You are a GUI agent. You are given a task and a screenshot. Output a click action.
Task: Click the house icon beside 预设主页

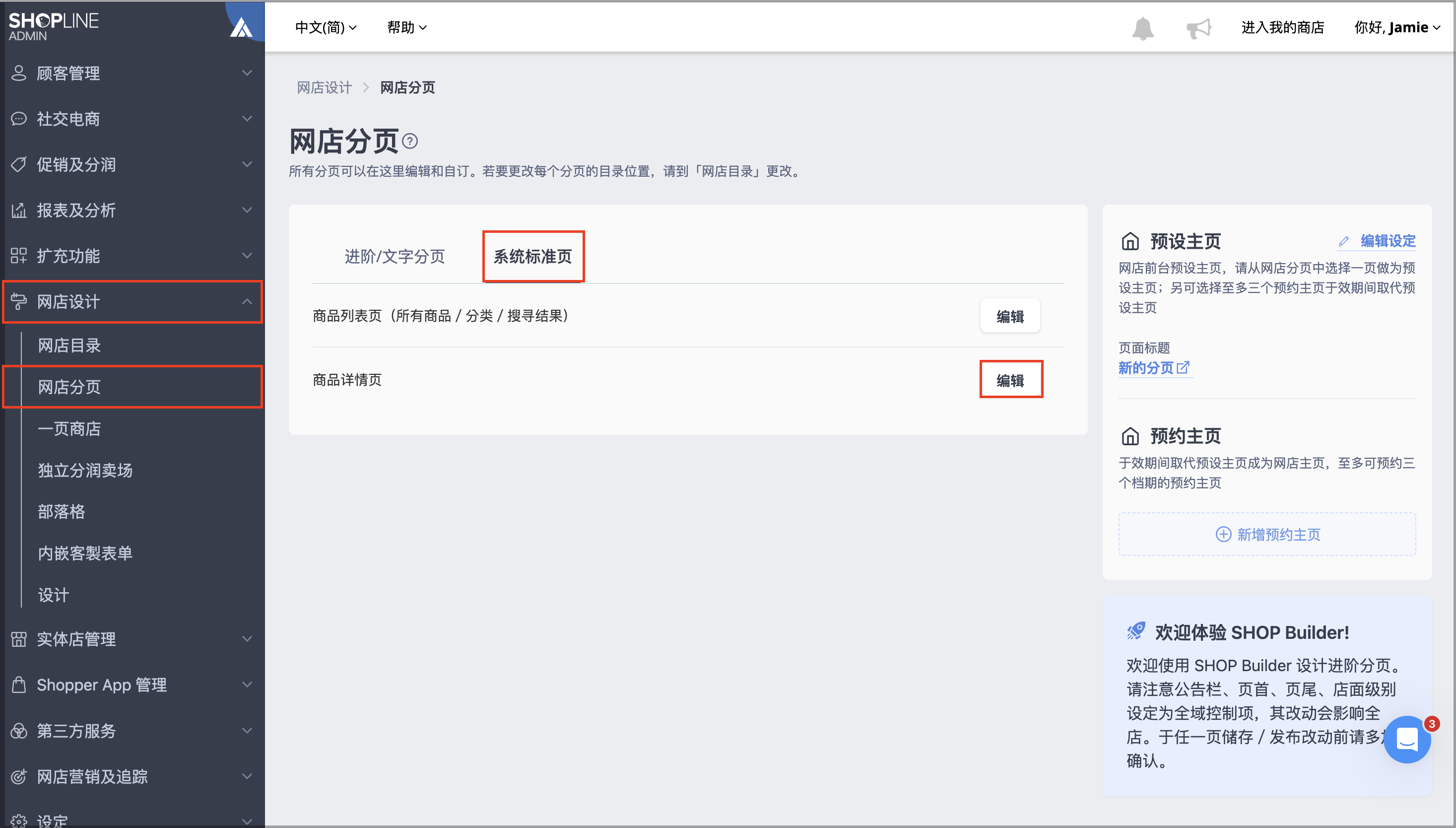click(x=1130, y=241)
